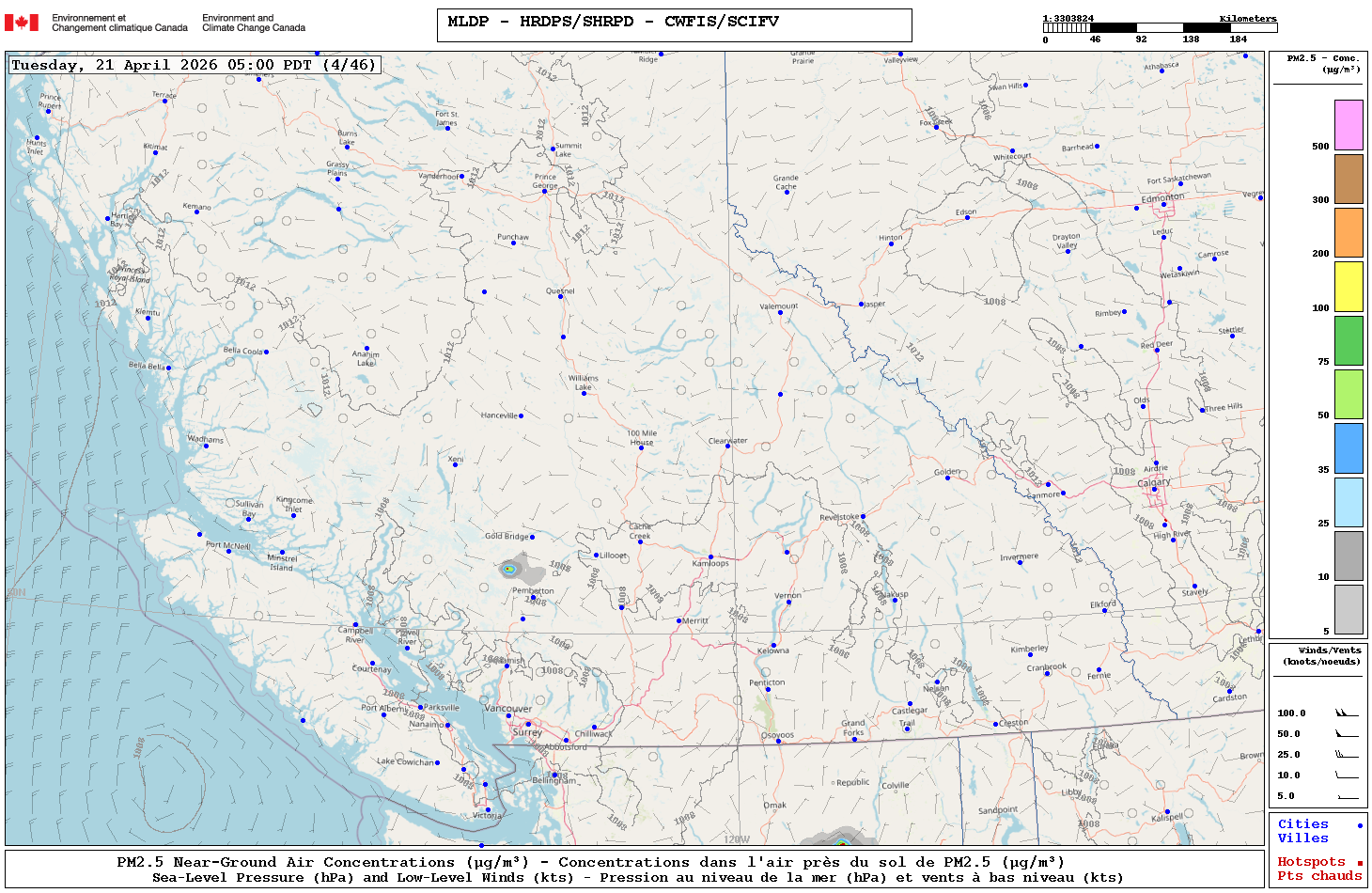Click the Kamloops city marker dot
This screenshot has height=893, width=1372.
711,557
